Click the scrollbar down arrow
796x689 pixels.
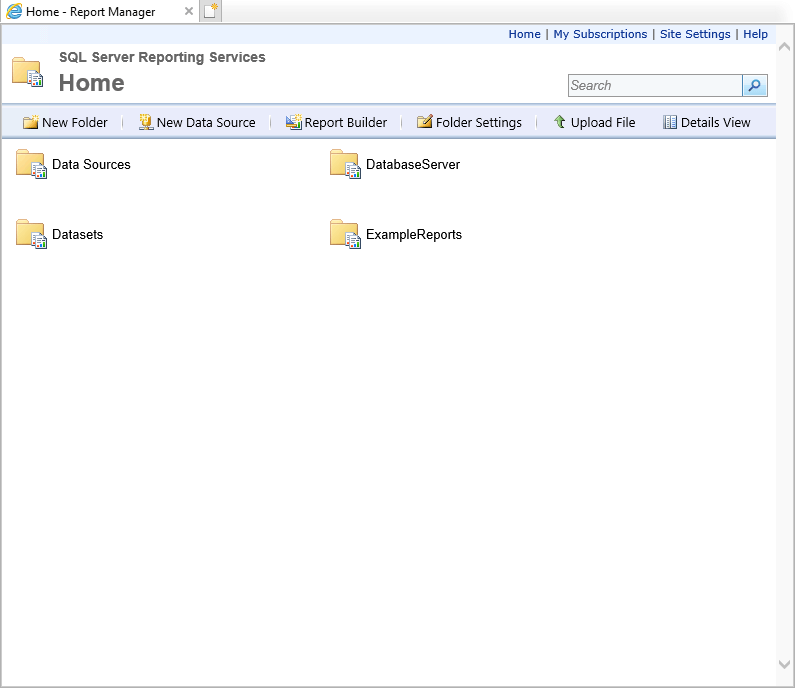[785, 664]
